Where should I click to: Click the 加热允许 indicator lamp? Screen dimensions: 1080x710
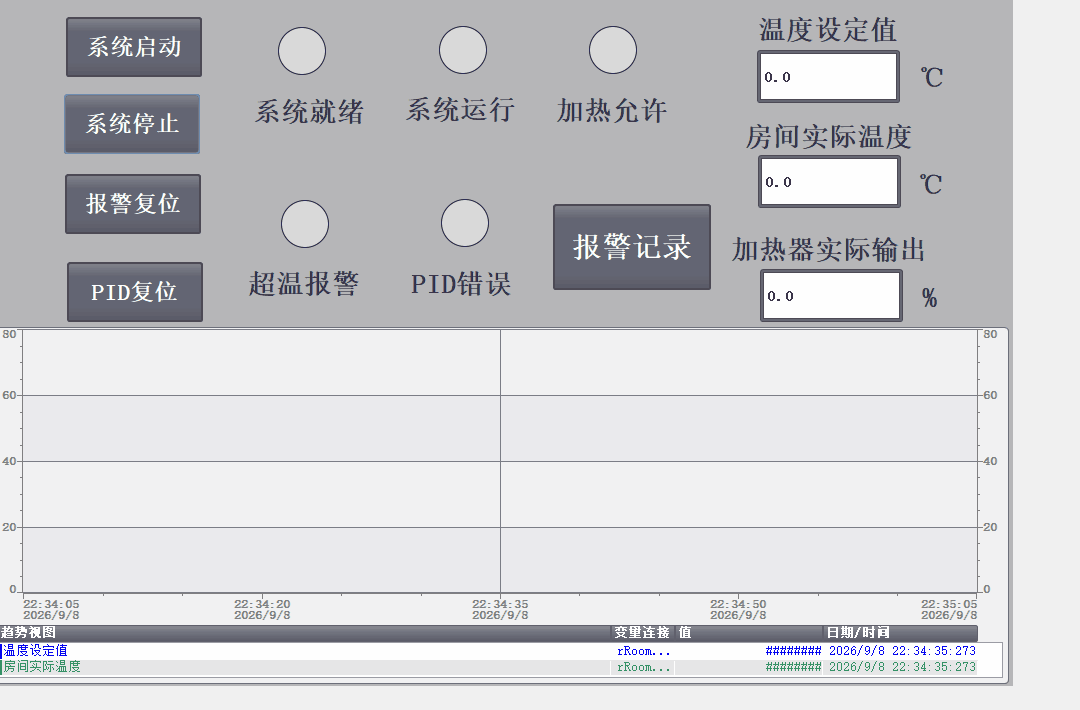pyautogui.click(x=612, y=50)
